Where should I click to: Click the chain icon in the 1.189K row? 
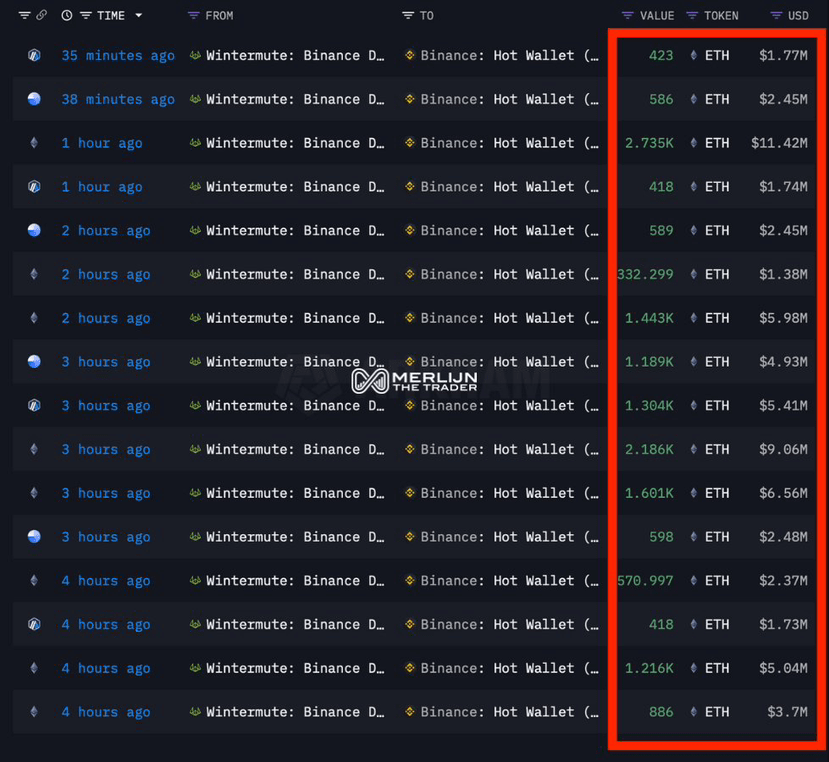[x=34, y=362]
